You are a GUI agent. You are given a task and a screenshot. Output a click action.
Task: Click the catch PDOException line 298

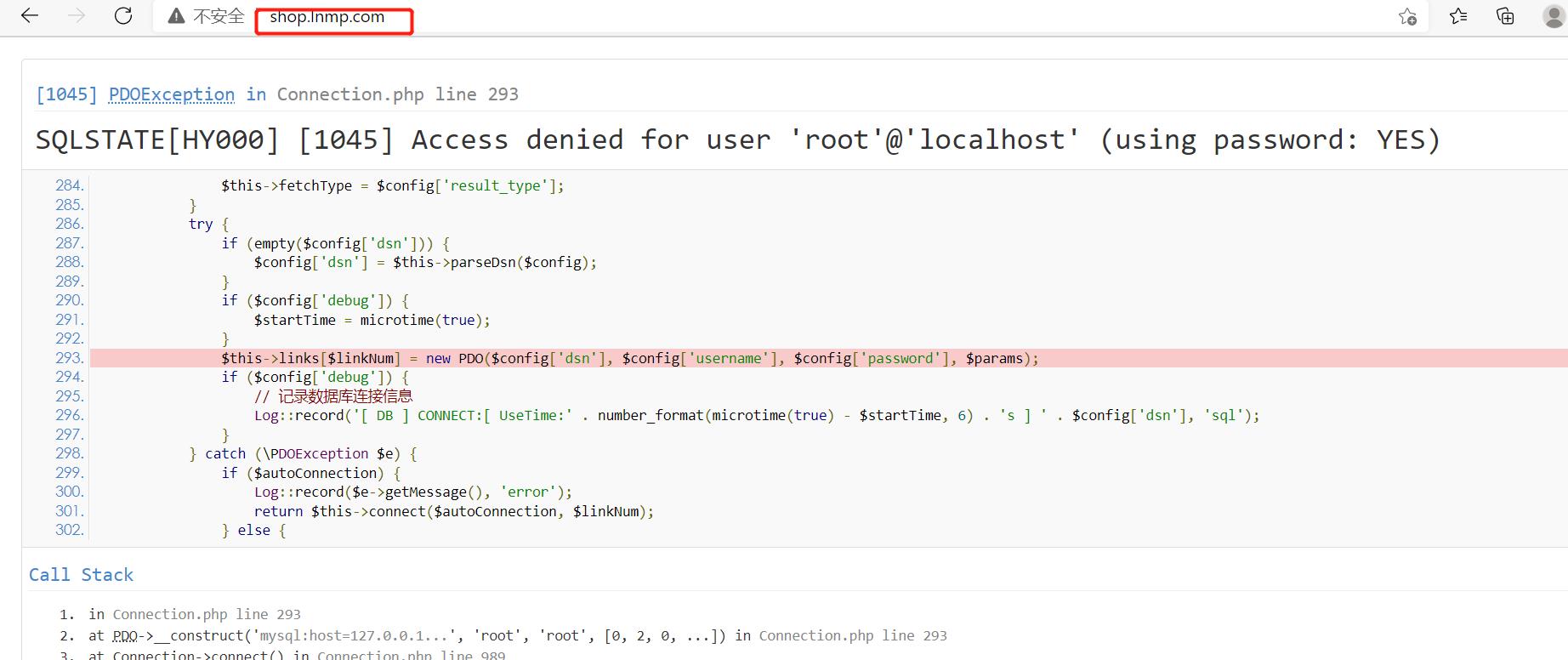pyautogui.click(x=303, y=453)
